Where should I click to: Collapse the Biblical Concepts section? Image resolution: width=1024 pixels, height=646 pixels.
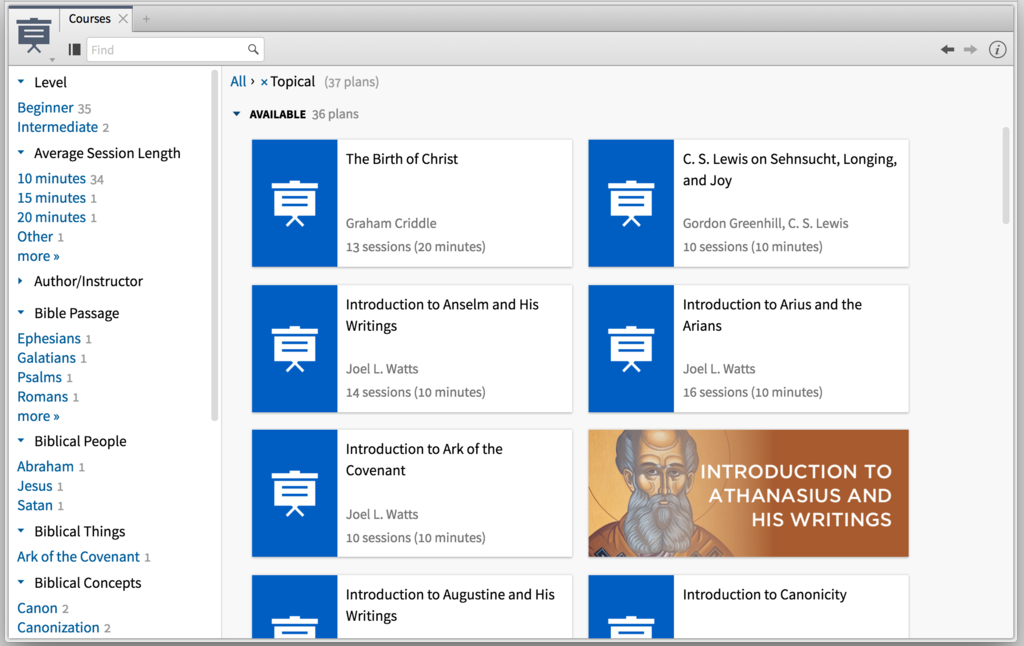21,581
